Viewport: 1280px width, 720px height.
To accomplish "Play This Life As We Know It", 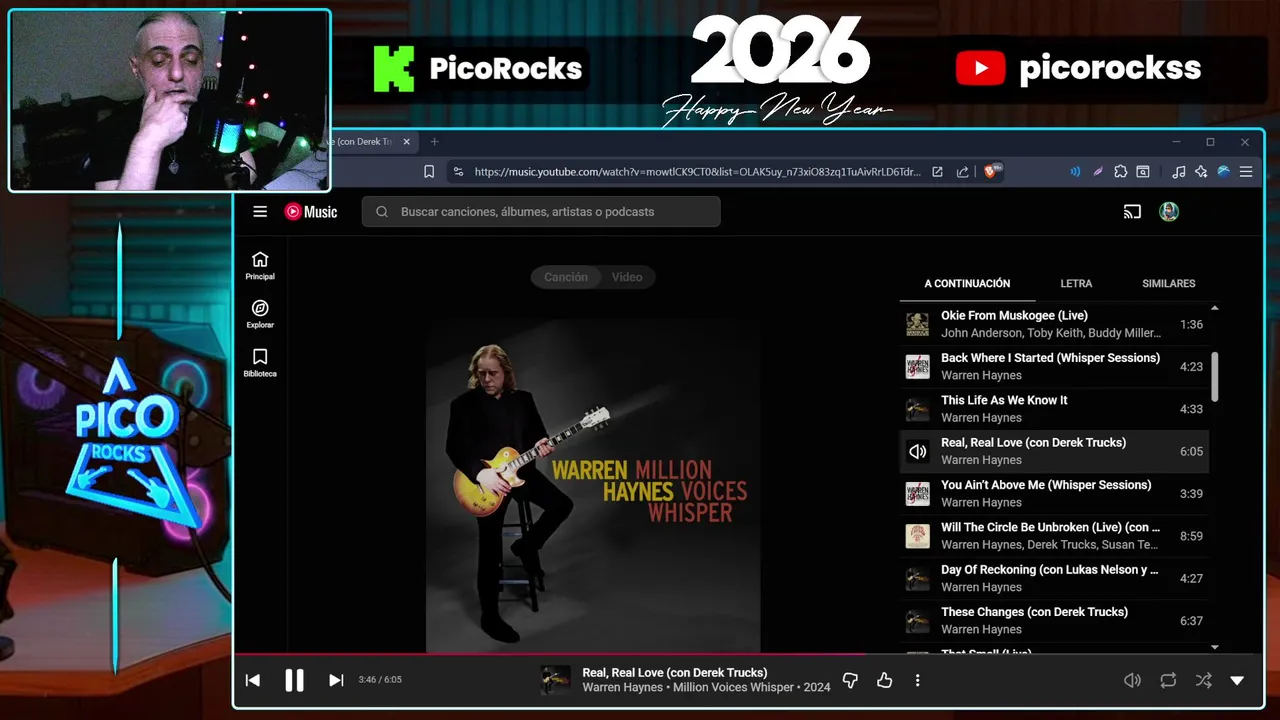I will tap(1054, 409).
